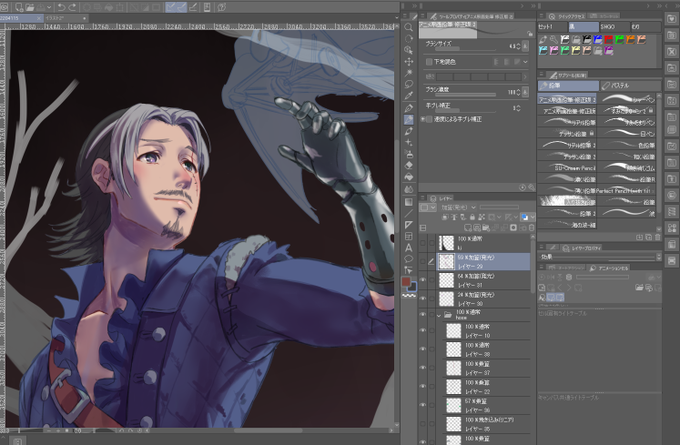Screen dimensions: 680x445
Task: Click the ki layer thumbnail
Action: [x=446, y=243]
